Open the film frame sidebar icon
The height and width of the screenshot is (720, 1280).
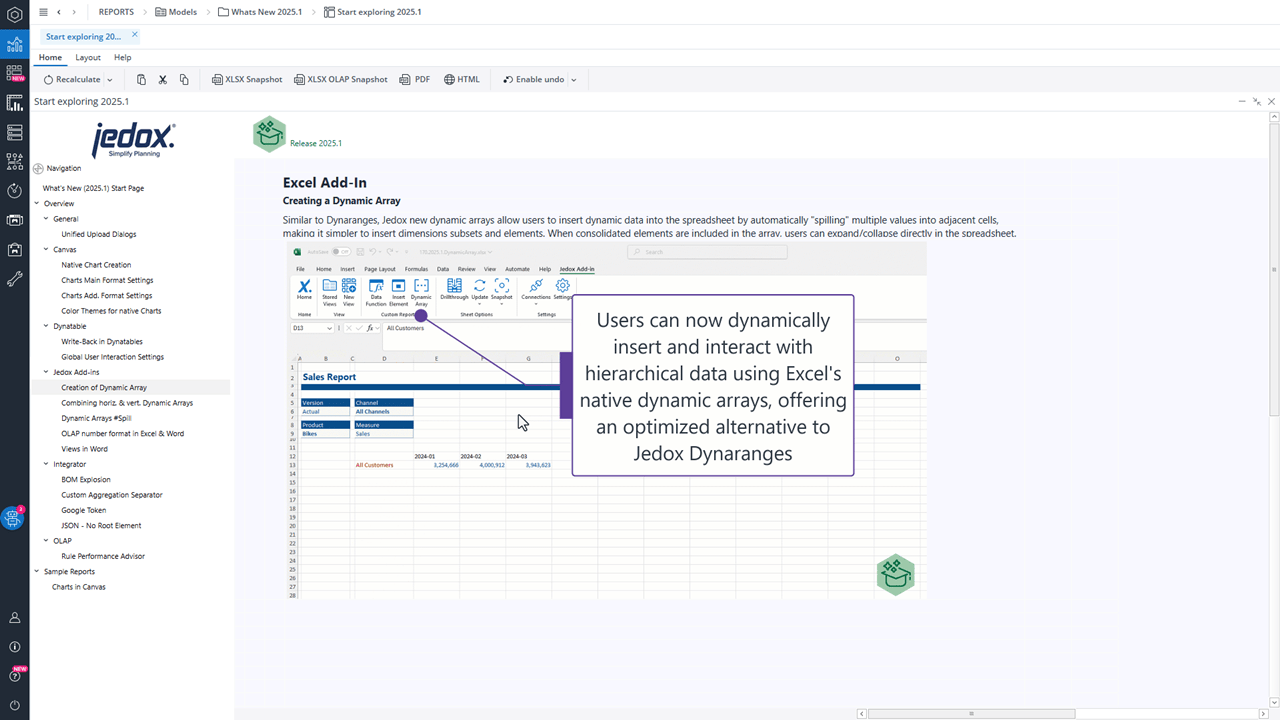[x=14, y=219]
